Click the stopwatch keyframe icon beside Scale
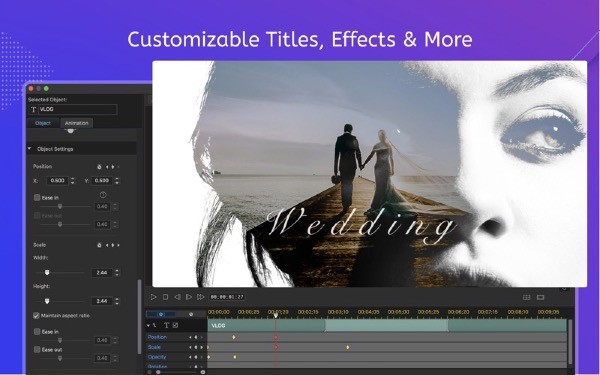This screenshot has width=600, height=375. [x=99, y=245]
